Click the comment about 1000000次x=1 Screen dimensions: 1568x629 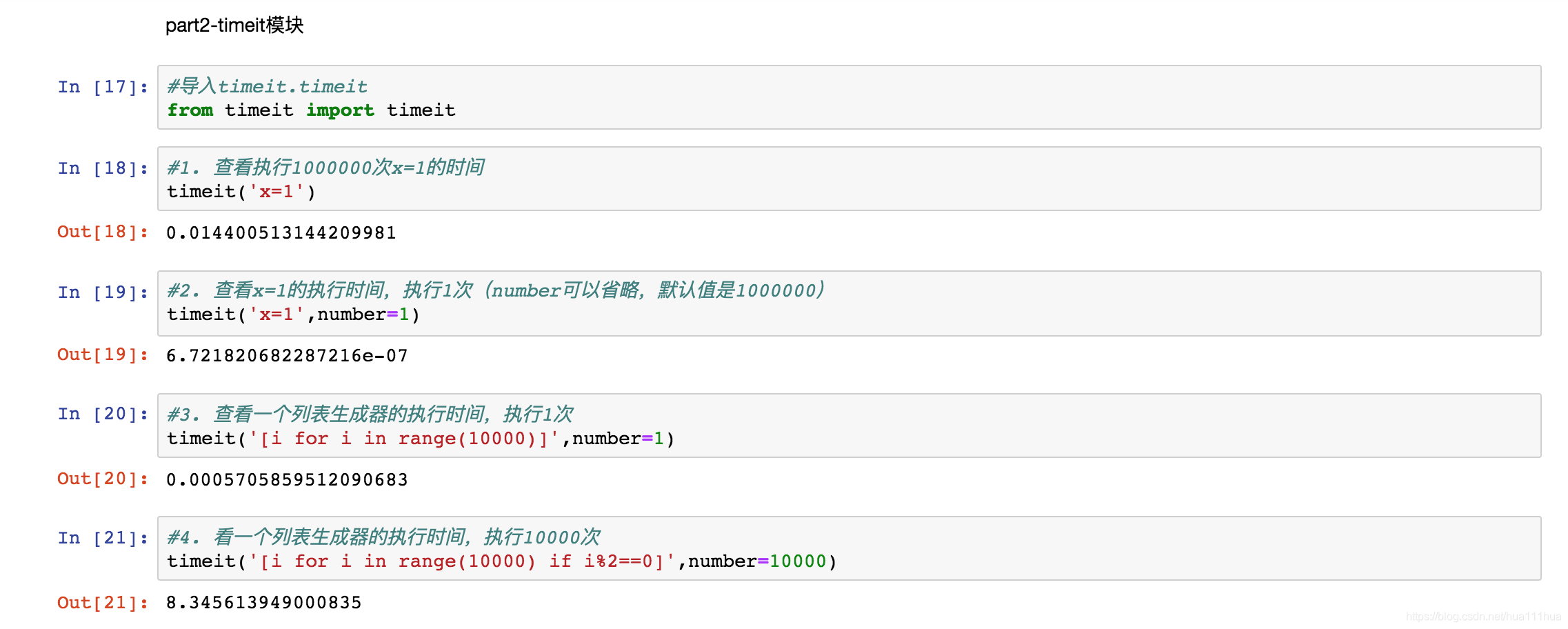[x=325, y=167]
